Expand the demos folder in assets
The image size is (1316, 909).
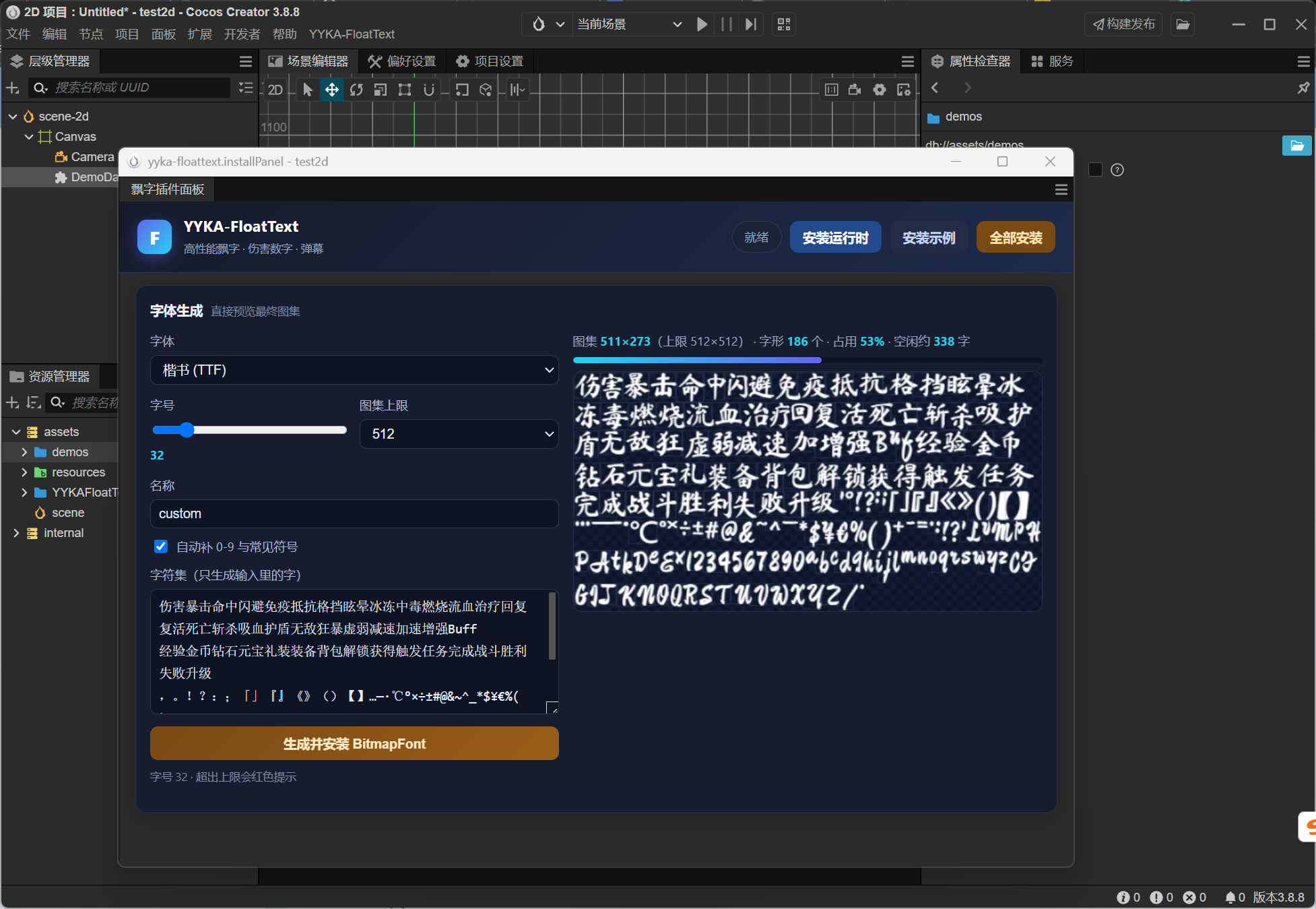pos(24,452)
